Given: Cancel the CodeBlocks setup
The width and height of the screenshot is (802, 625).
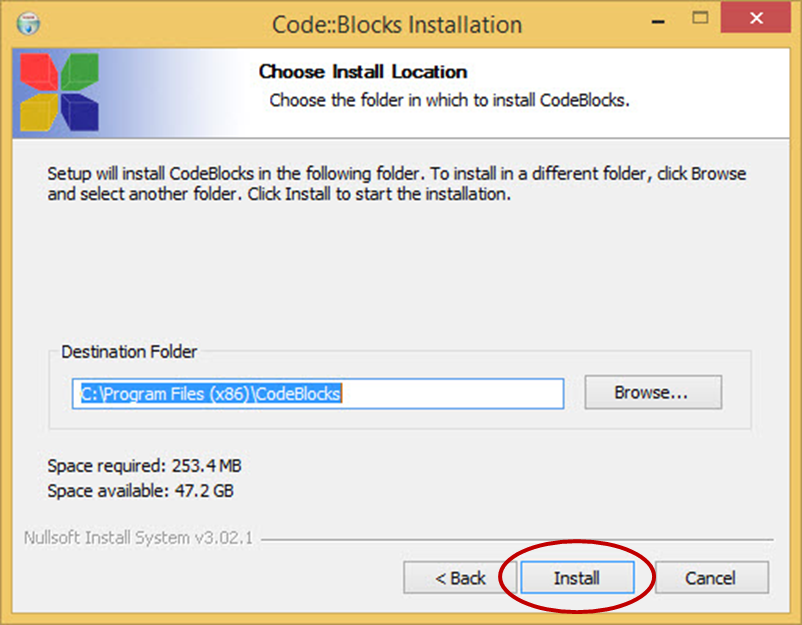Looking at the screenshot, I should (711, 578).
